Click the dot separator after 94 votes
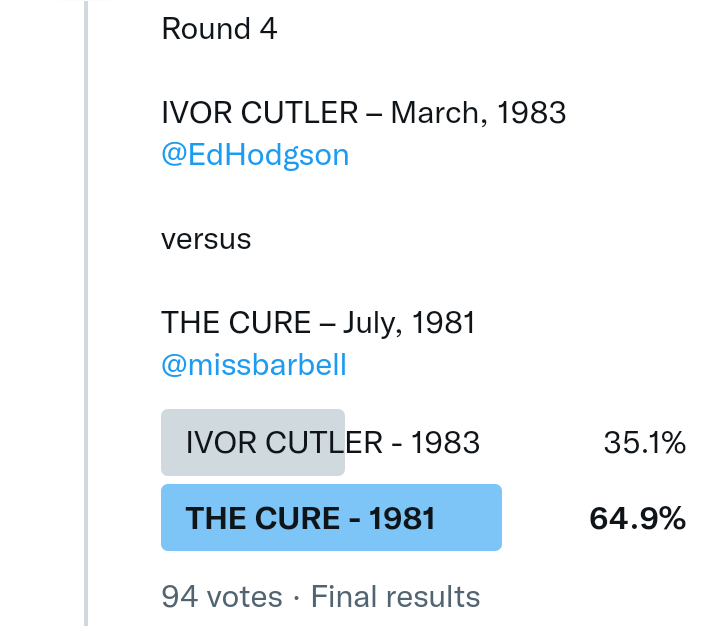Screen dimensions: 720x626 [297, 597]
